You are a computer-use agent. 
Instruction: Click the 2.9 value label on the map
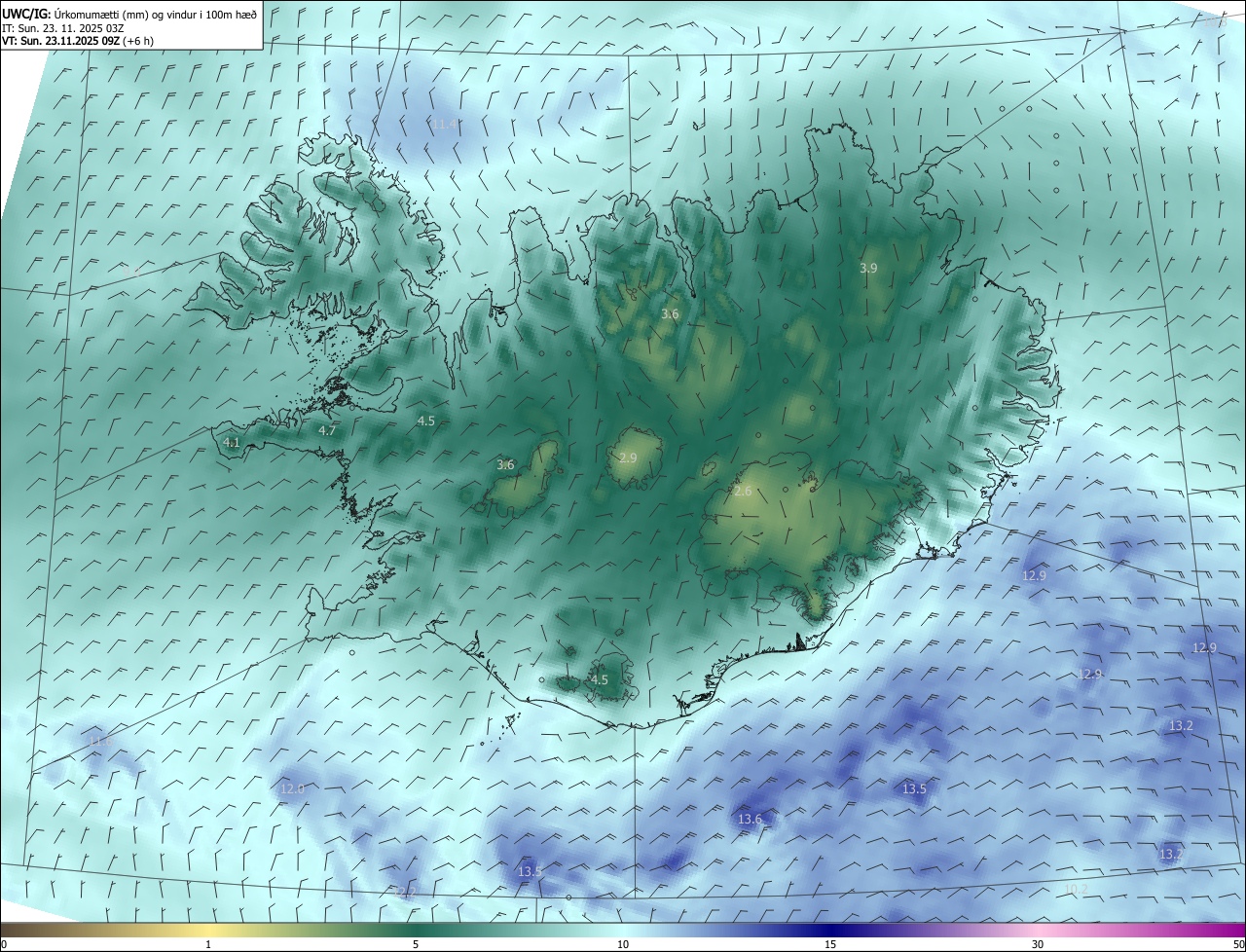click(628, 458)
